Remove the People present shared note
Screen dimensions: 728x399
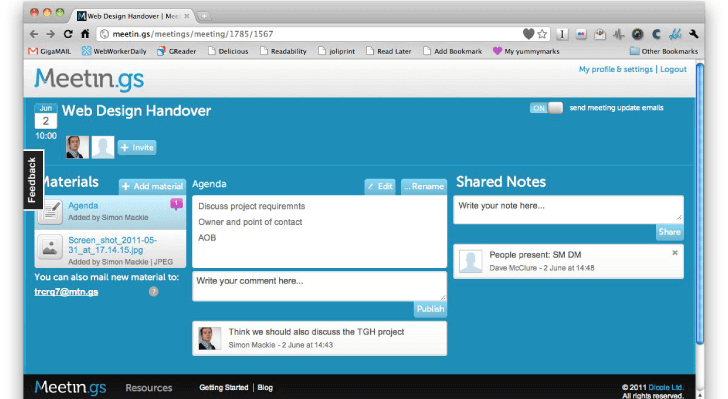point(675,253)
